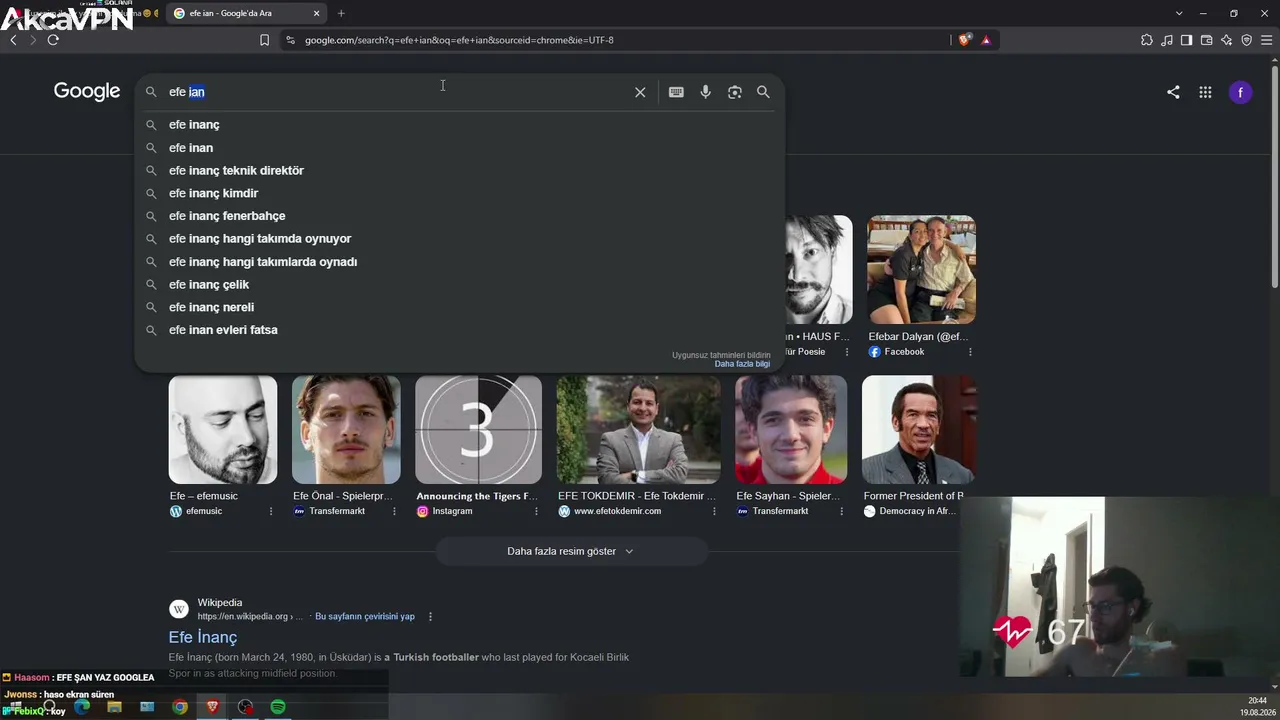Open the Brave Wallet icon

pos(1206,40)
